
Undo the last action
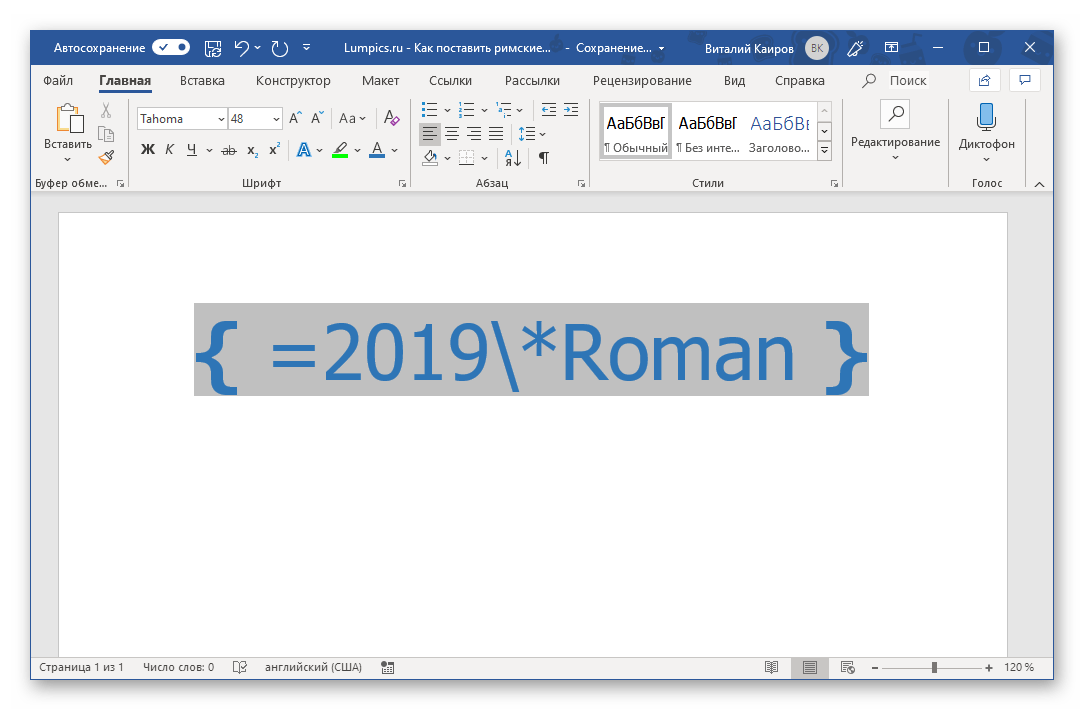[x=241, y=48]
